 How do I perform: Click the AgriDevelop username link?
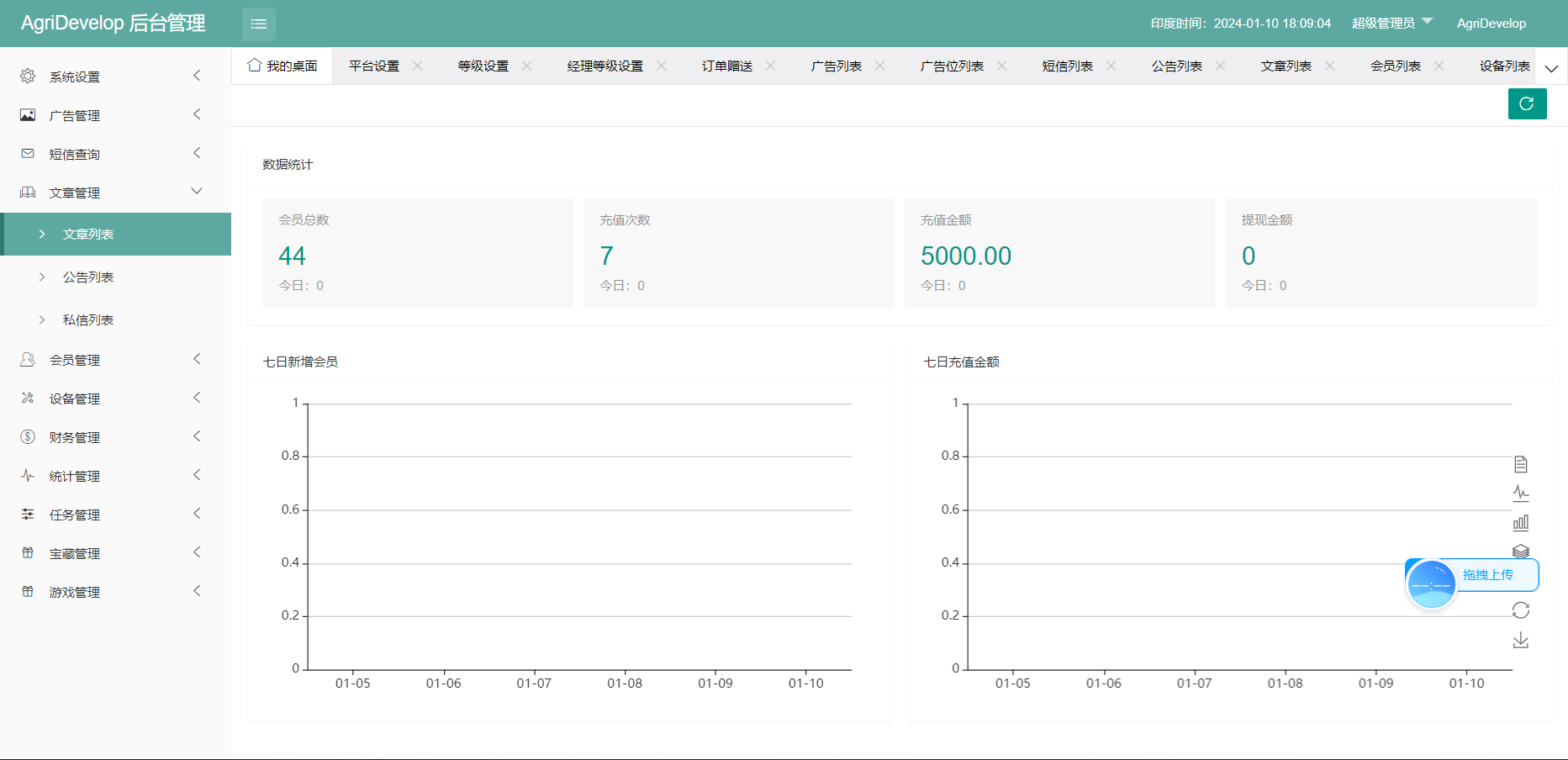click(x=1491, y=24)
